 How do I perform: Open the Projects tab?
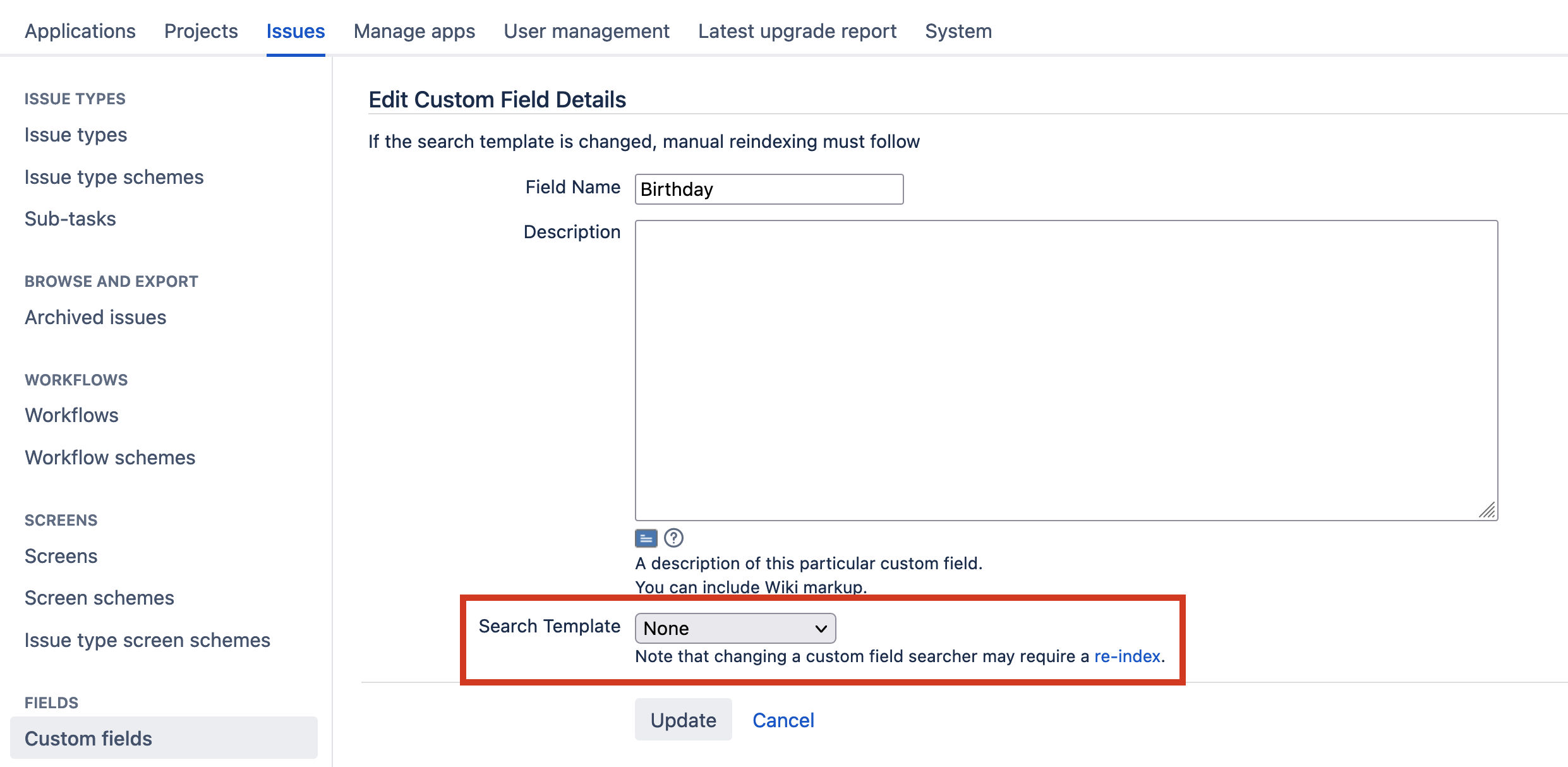[x=201, y=31]
